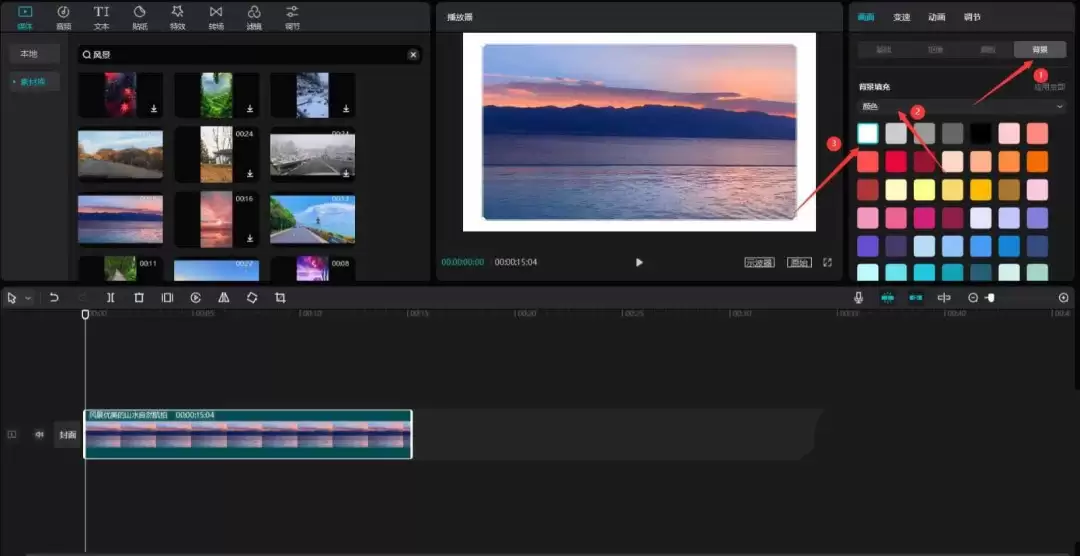The width and height of the screenshot is (1080, 556).
Task: Expand the selection tool mode arrow
Action: 28,298
